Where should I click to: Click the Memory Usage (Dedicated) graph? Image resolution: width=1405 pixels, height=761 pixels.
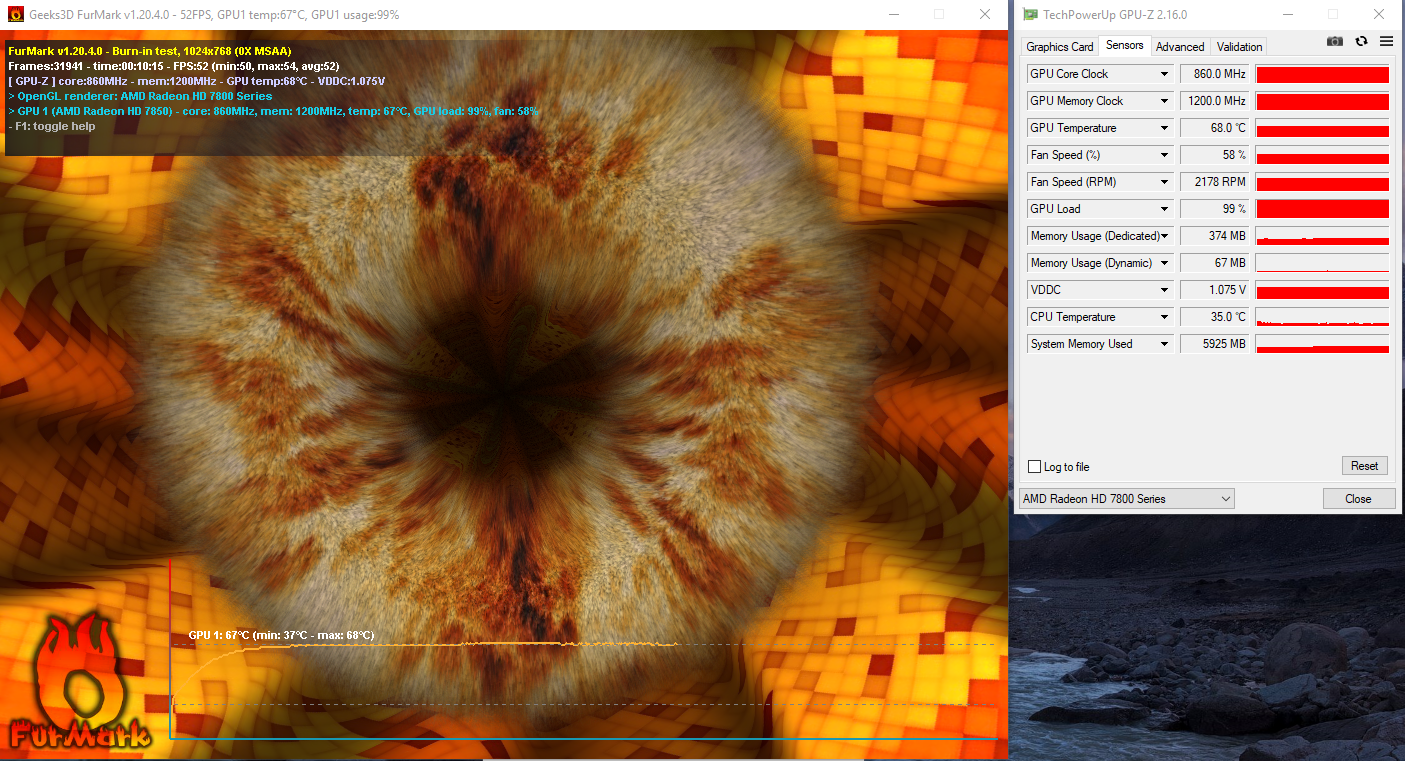click(1322, 236)
